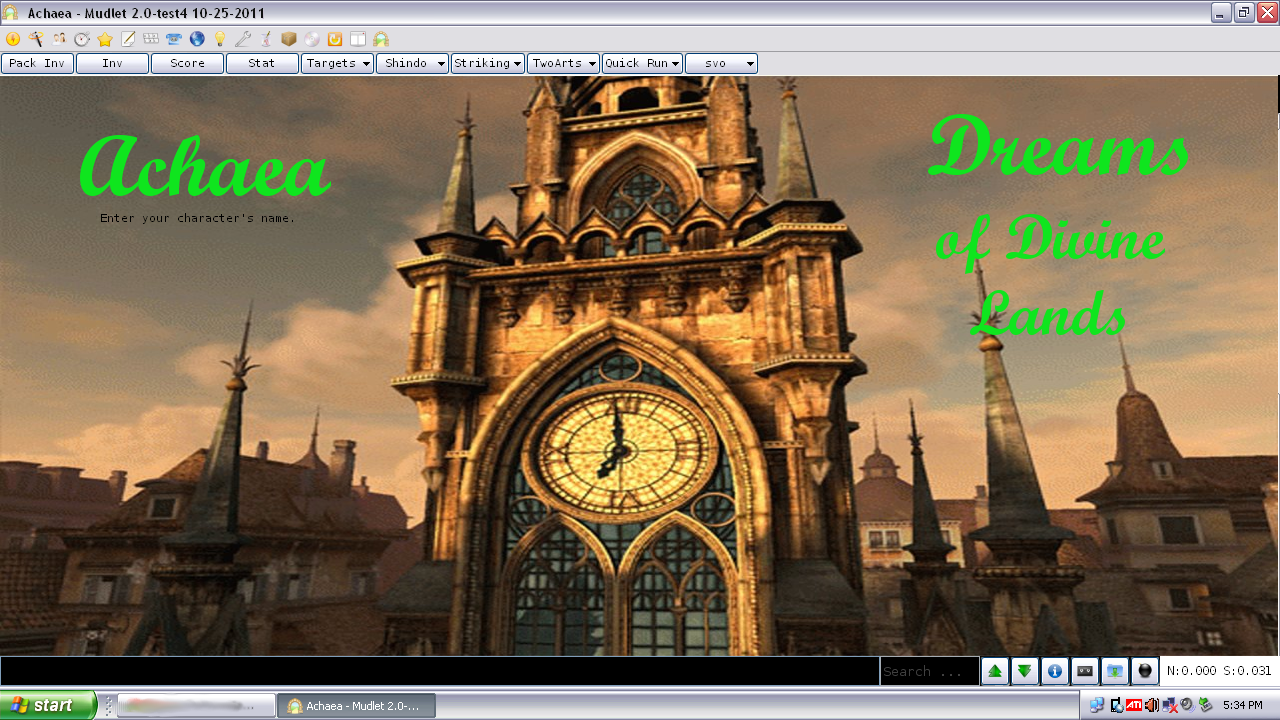The image size is (1280, 720).
Task: Click the "Enter your character's name." text
Action: (x=198, y=218)
